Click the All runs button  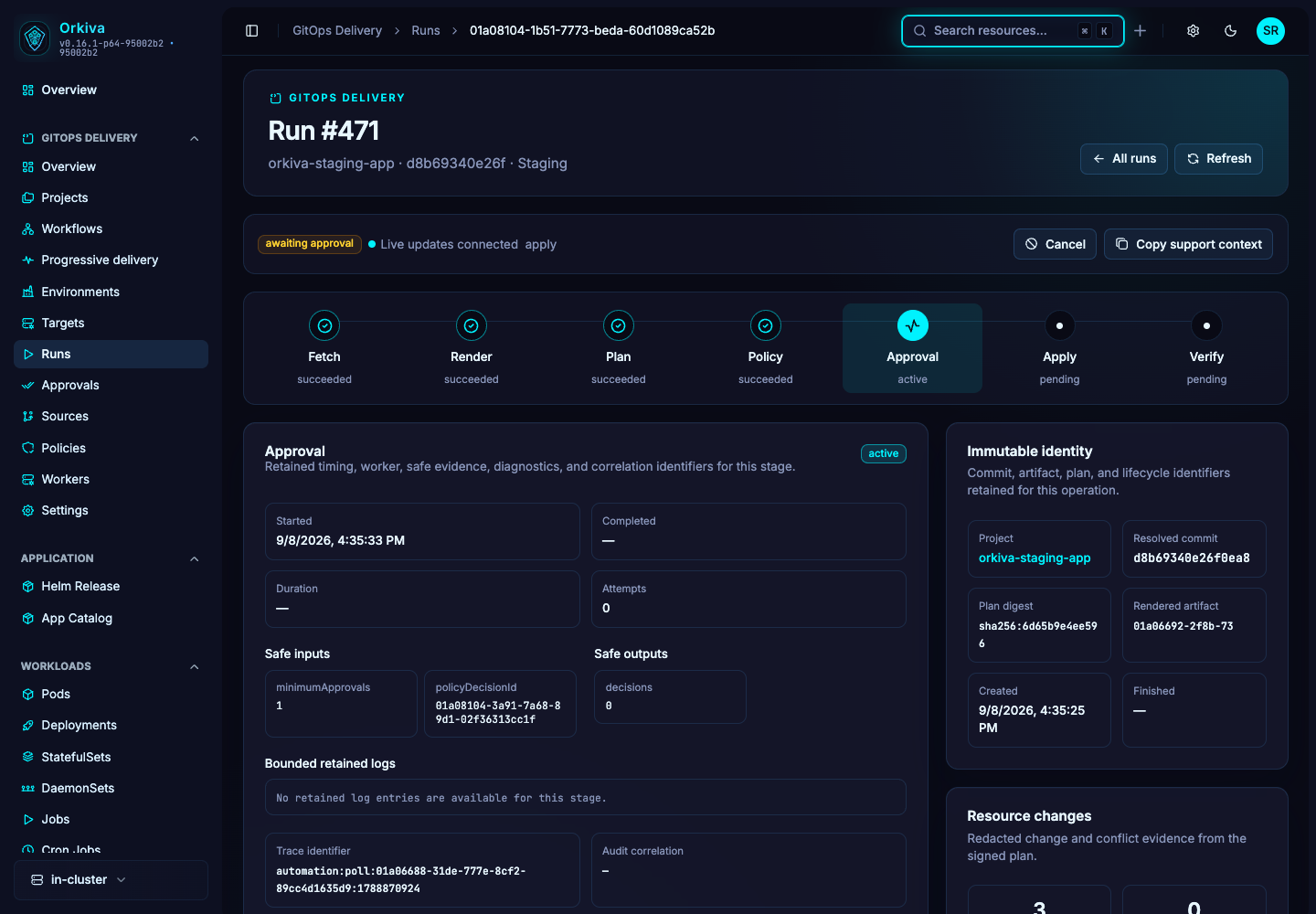1124,159
